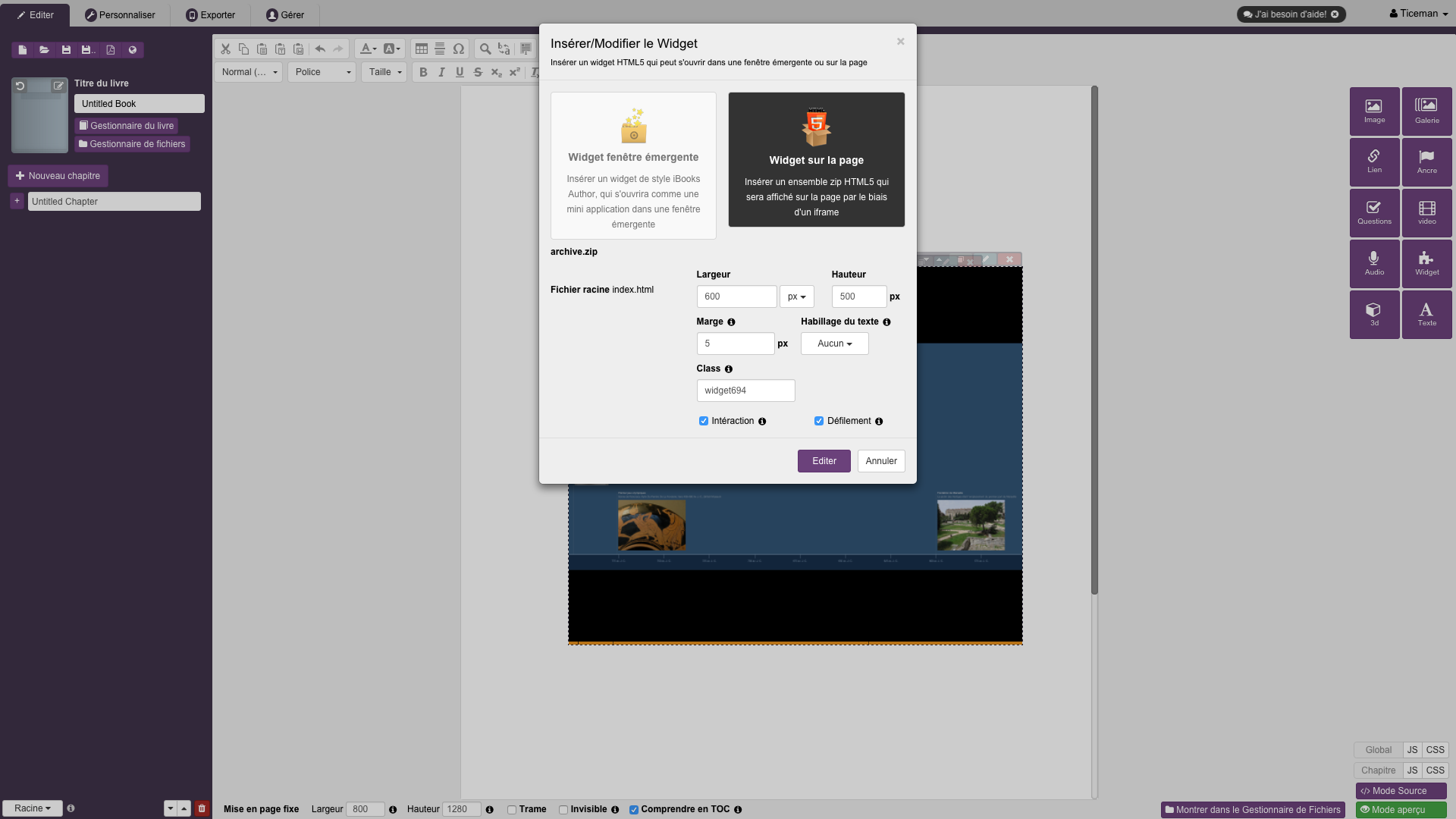This screenshot has height=819, width=1456.
Task: Open the Image insert tool
Action: click(1374, 111)
